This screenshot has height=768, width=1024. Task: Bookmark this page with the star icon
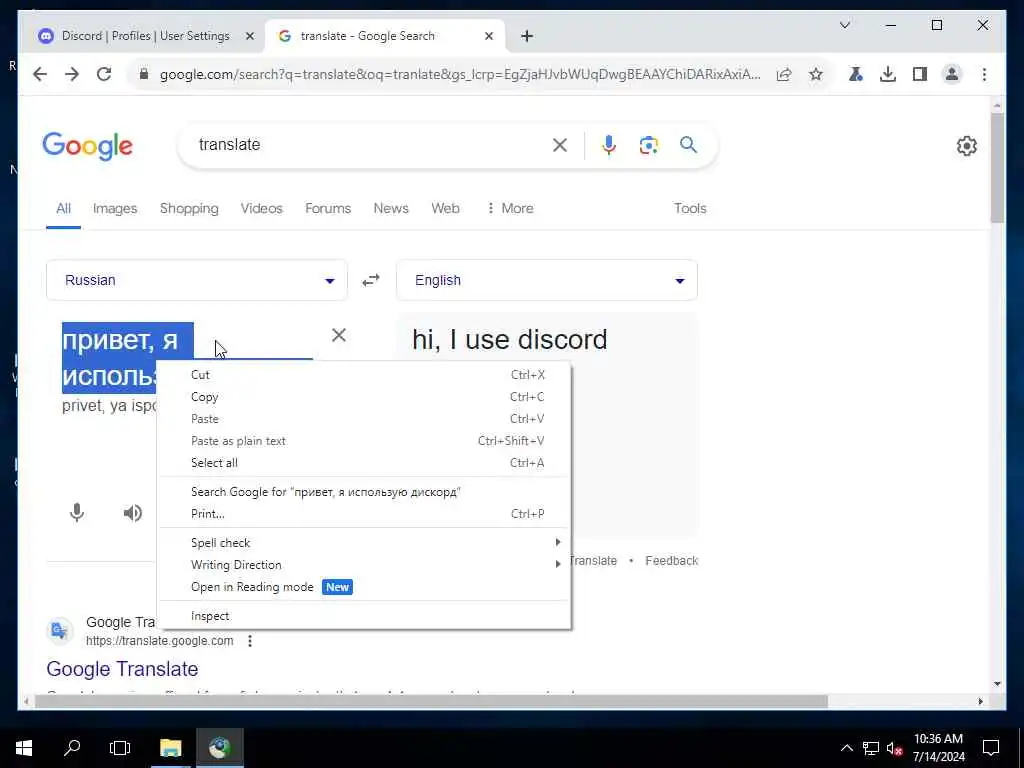[816, 74]
